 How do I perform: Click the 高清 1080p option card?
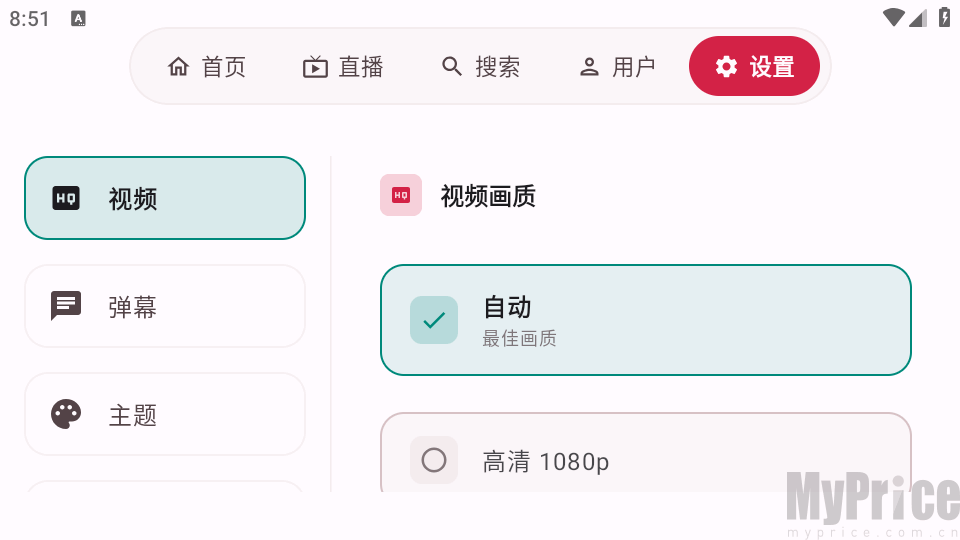(x=646, y=453)
